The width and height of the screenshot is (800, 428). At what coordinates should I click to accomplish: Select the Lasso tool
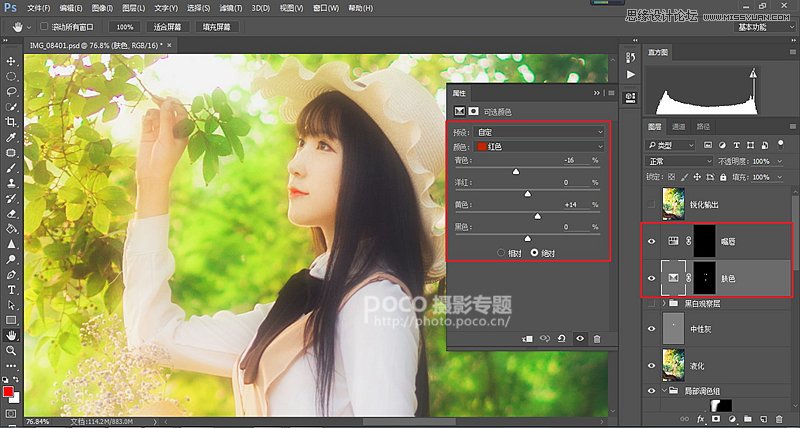[x=11, y=92]
